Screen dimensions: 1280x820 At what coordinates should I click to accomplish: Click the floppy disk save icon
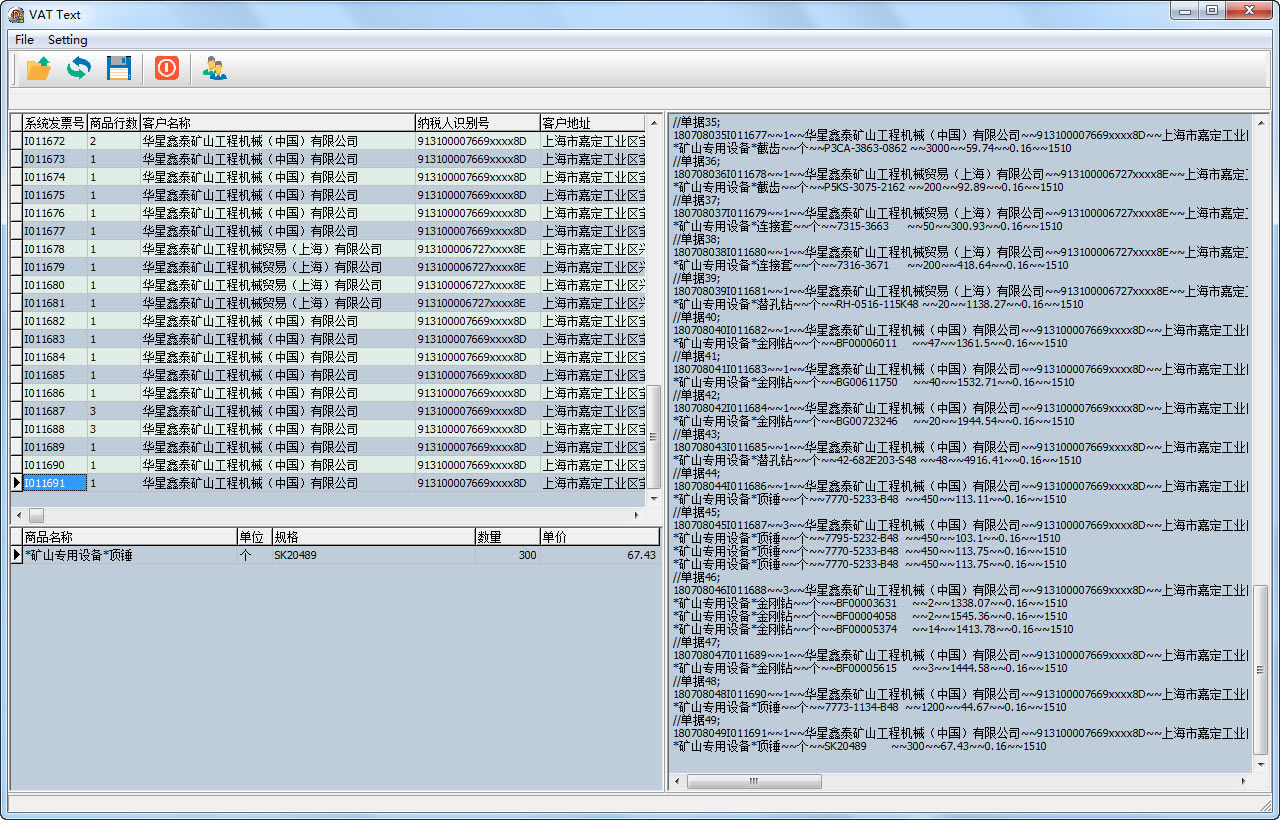pyautogui.click(x=119, y=68)
